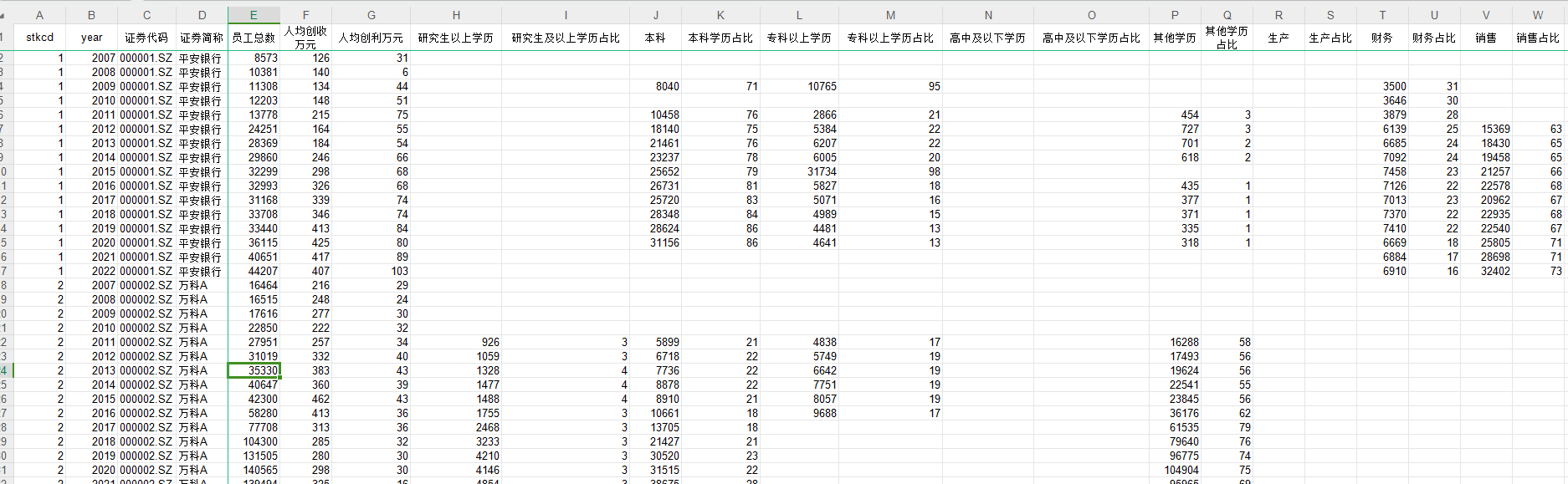Select the 专科以上学历占比 header cell
The height and width of the screenshot is (484, 1568).
coord(890,38)
